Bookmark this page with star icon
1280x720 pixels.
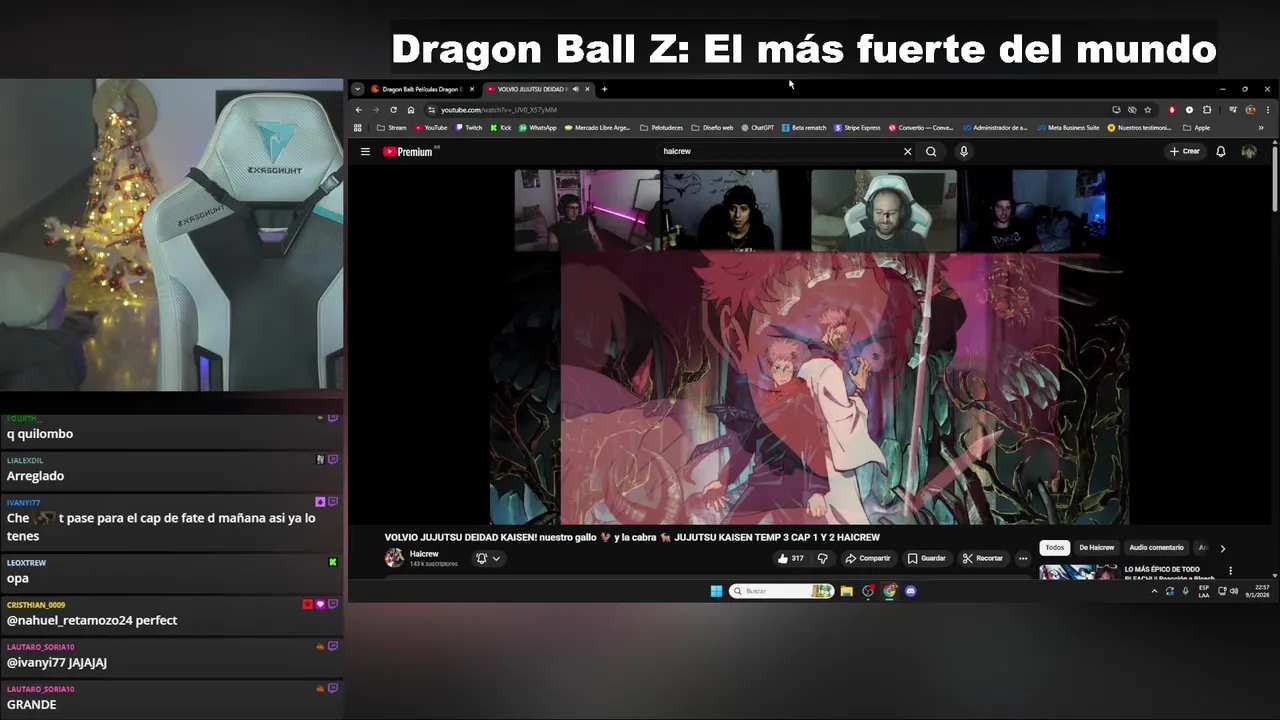point(1147,110)
